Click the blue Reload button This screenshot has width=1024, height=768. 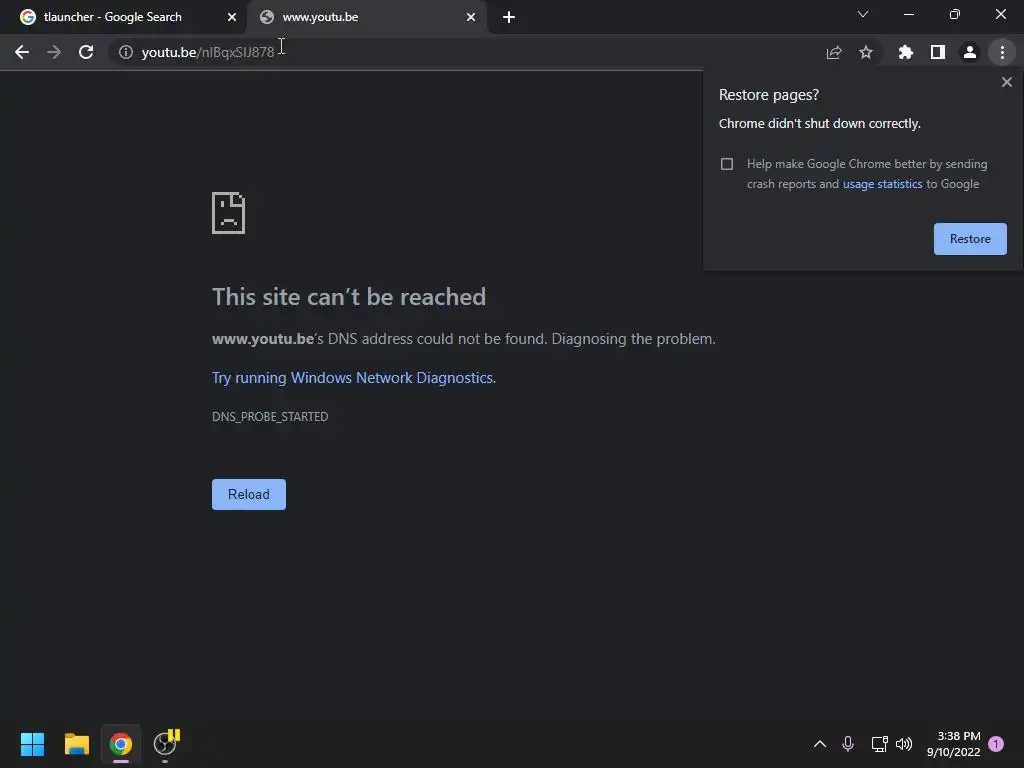point(249,494)
